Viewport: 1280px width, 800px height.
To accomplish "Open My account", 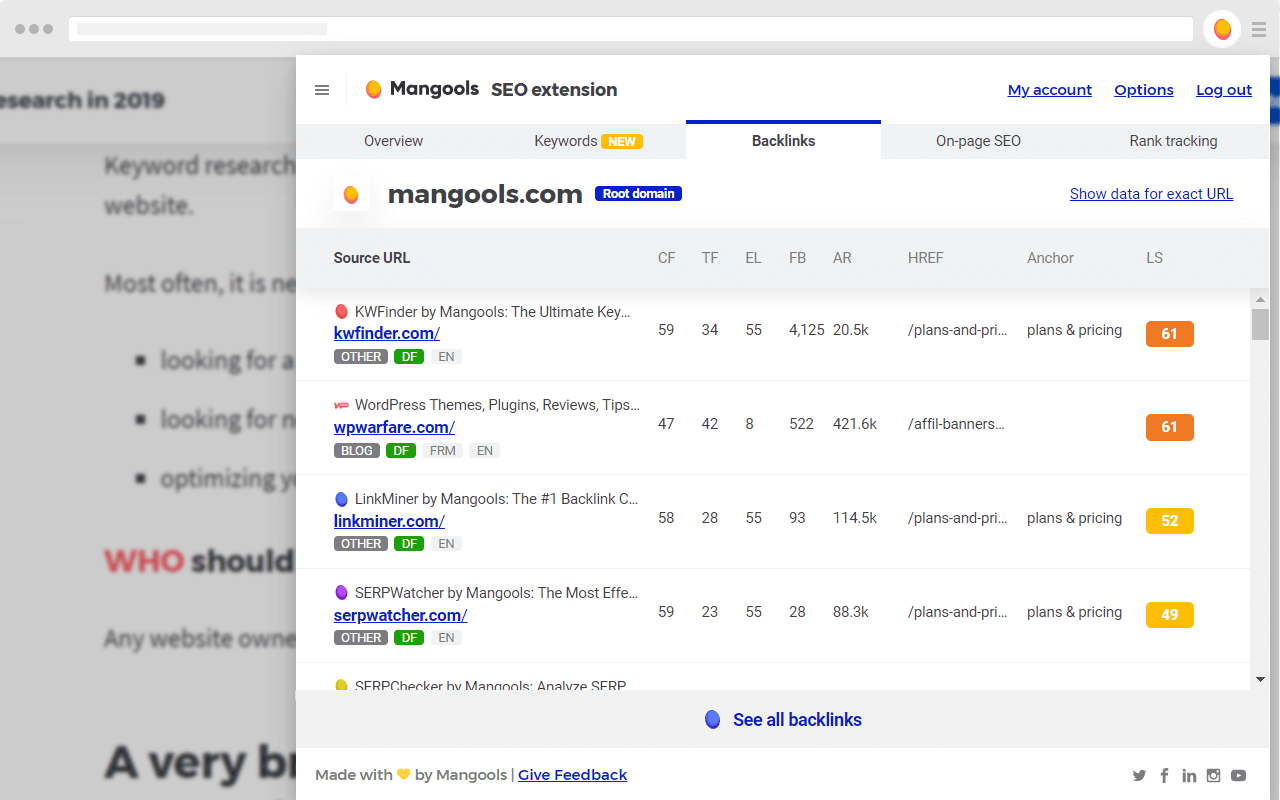I will (1050, 90).
